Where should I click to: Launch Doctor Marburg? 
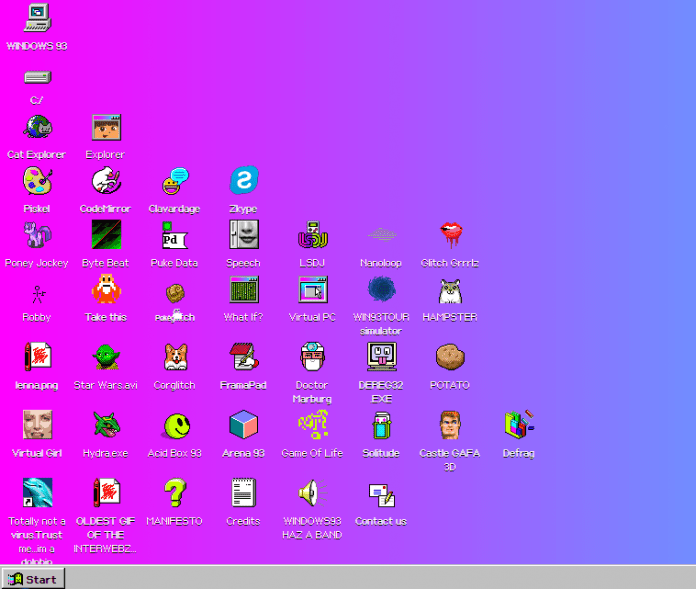(x=312, y=356)
